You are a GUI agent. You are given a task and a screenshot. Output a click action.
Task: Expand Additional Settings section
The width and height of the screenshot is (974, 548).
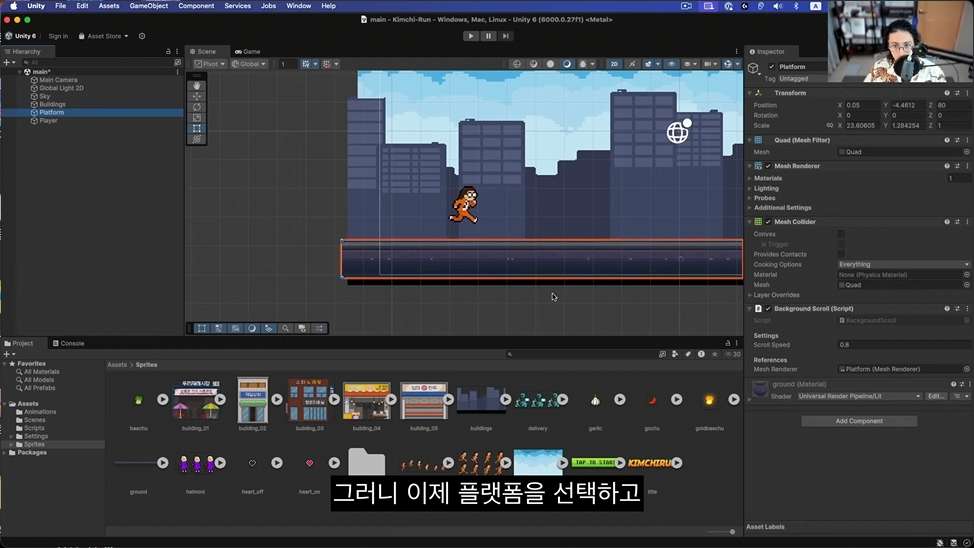point(750,208)
